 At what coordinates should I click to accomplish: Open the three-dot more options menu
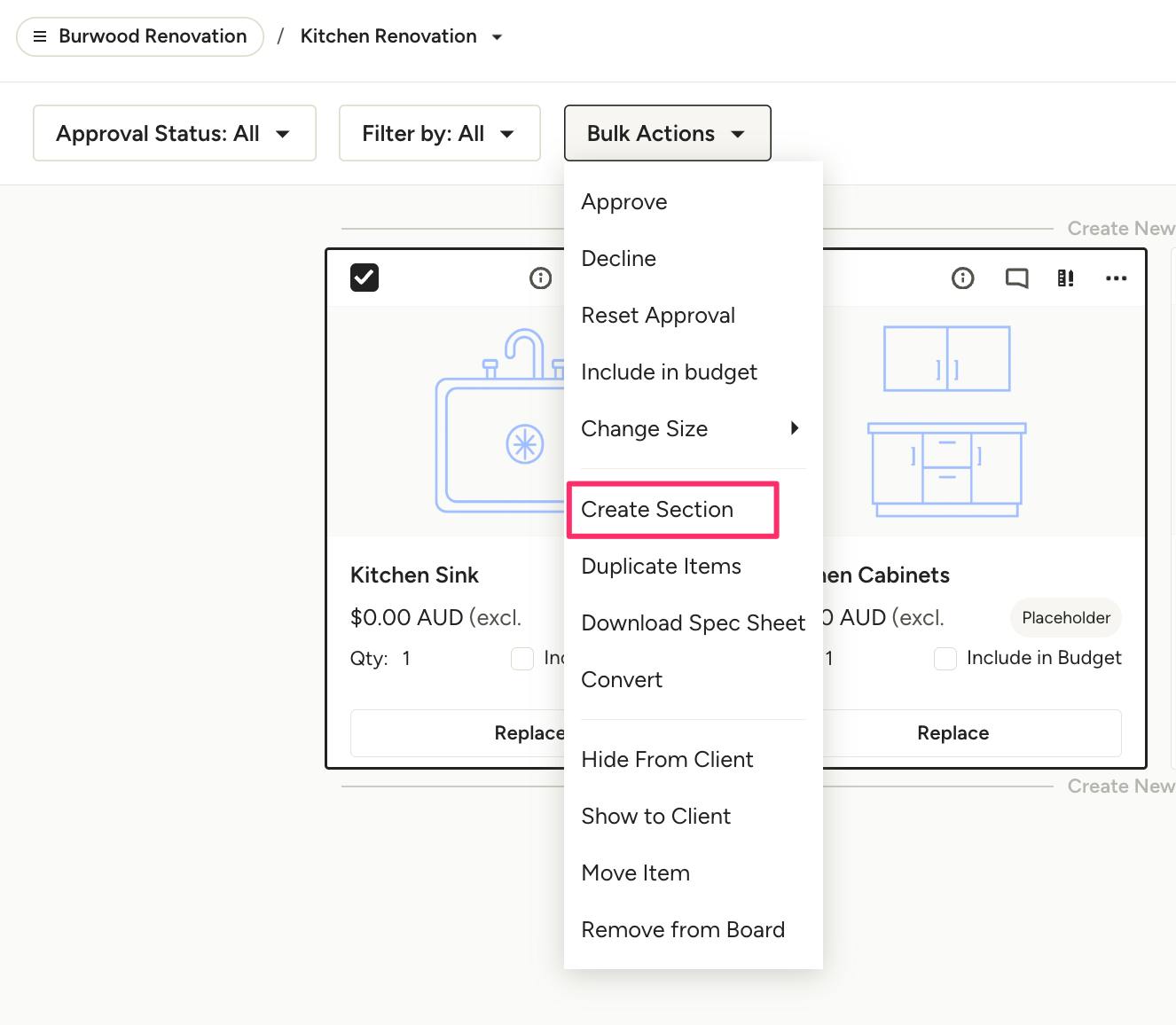point(1116,278)
